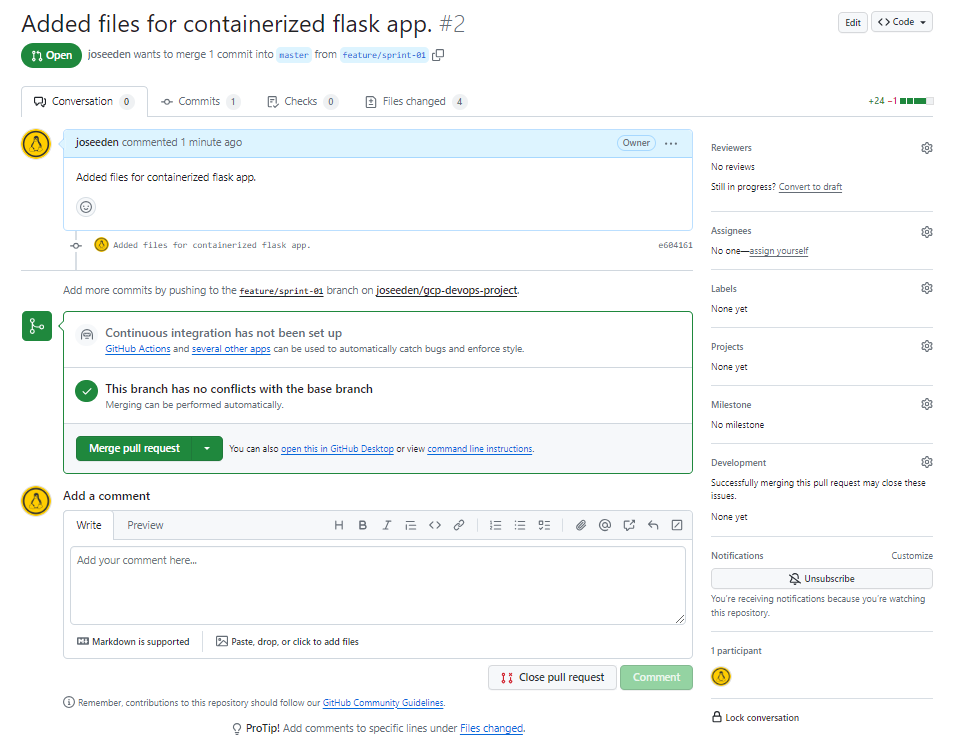Open Labels settings gear
The width and height of the screenshot is (963, 755).
(x=927, y=288)
